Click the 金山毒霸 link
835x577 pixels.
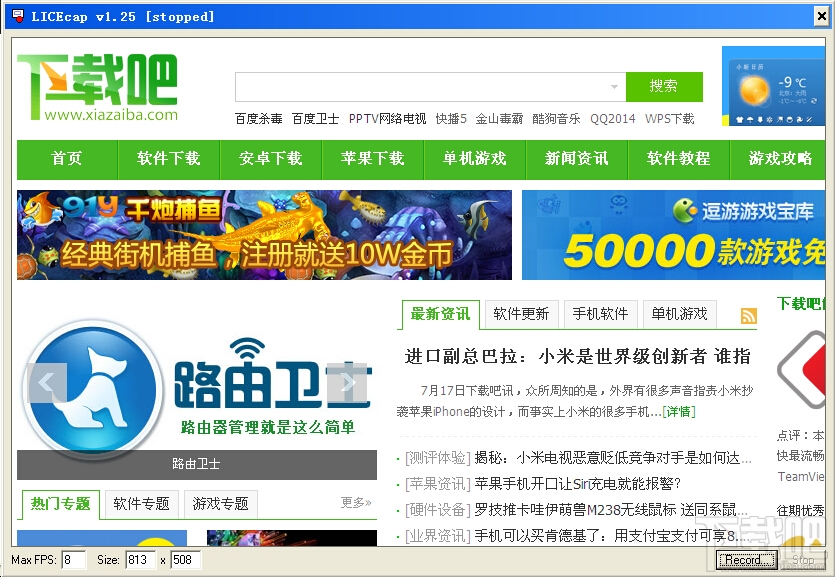click(x=499, y=119)
